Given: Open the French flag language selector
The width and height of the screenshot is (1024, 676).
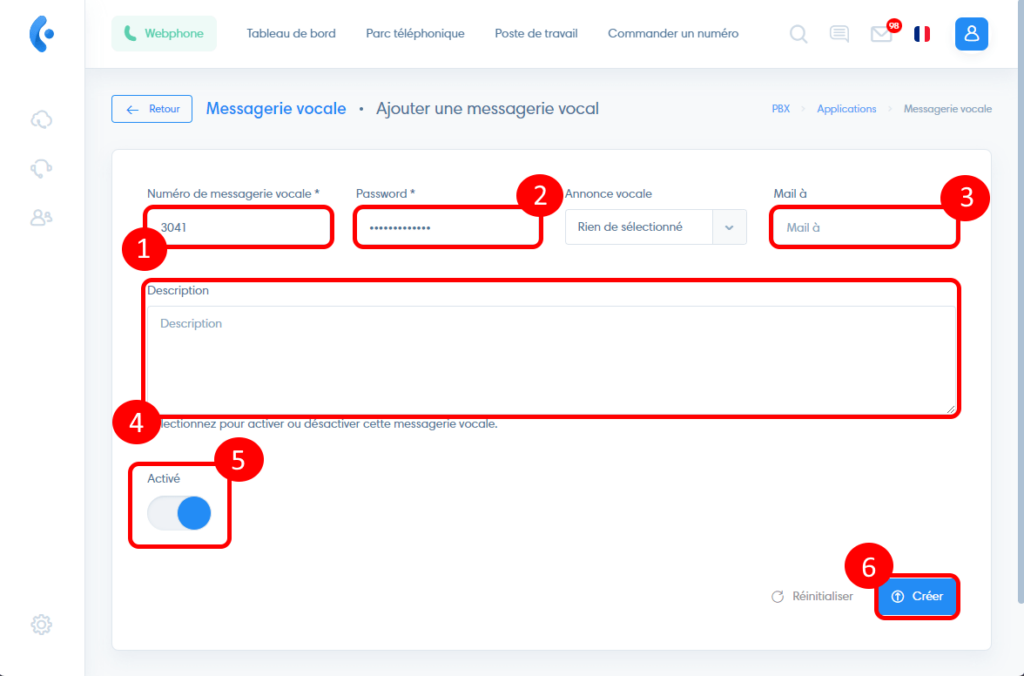Looking at the screenshot, I should (922, 34).
